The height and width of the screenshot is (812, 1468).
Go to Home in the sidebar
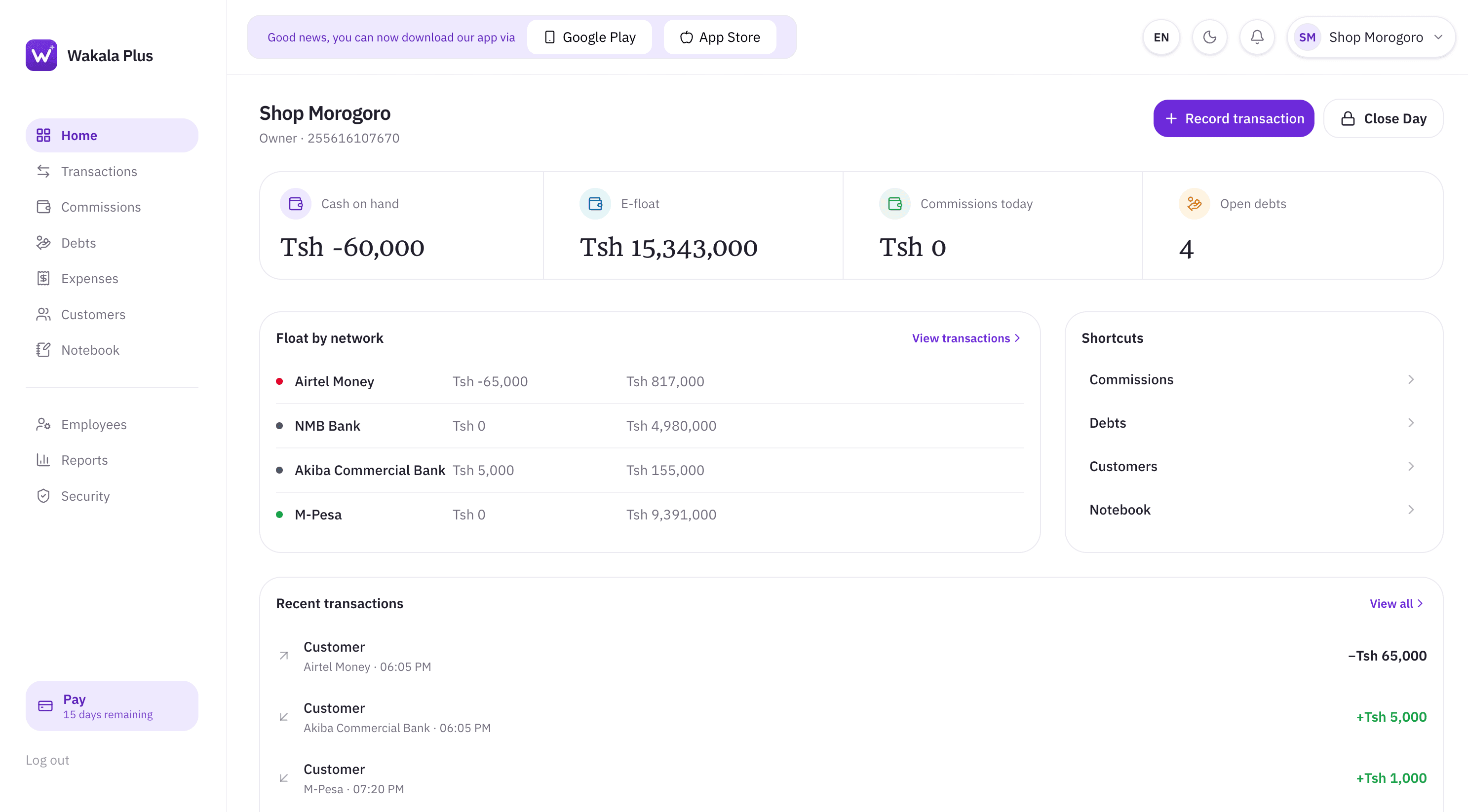point(112,136)
